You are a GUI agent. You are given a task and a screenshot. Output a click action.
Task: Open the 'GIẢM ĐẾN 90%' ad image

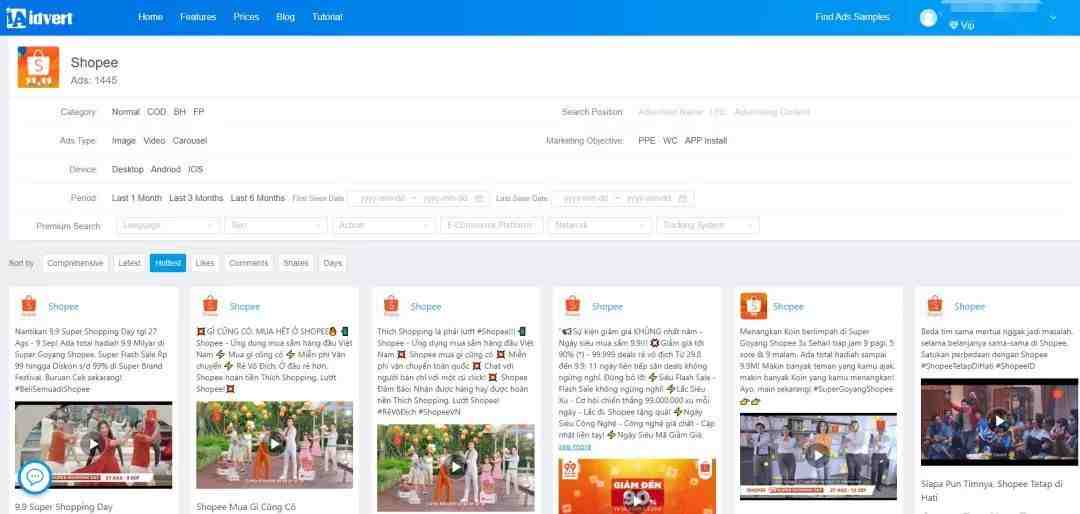click(x=636, y=486)
